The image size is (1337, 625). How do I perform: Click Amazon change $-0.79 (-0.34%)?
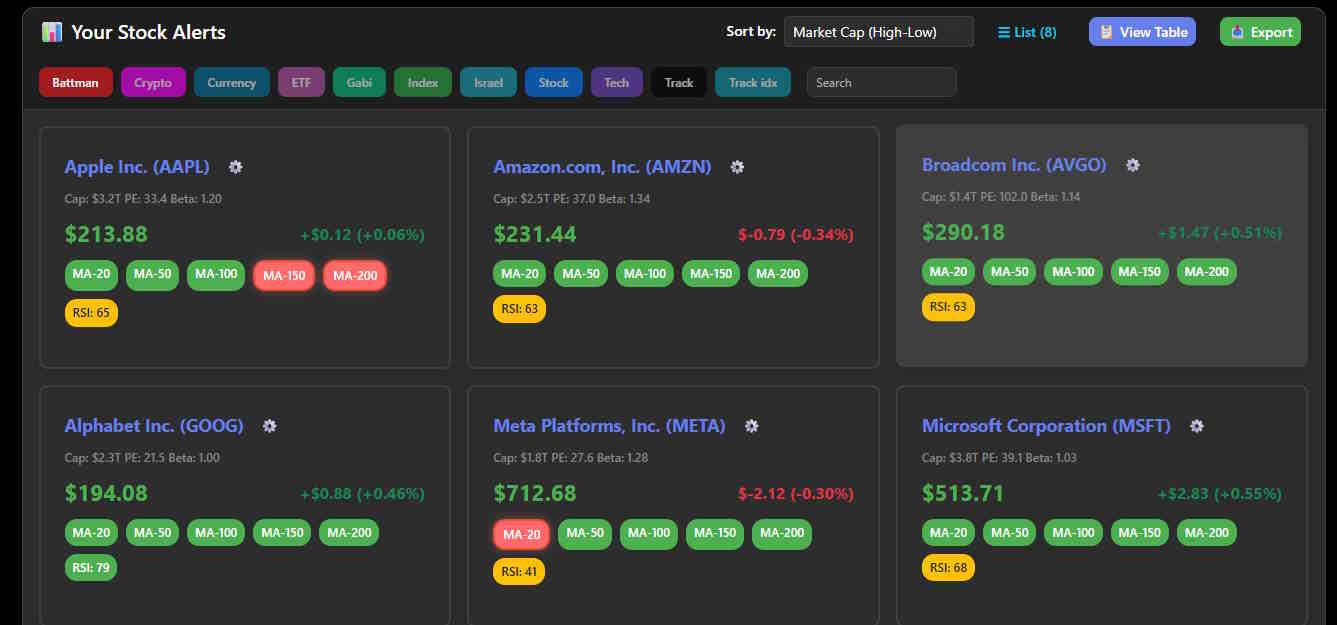pyautogui.click(x=796, y=235)
